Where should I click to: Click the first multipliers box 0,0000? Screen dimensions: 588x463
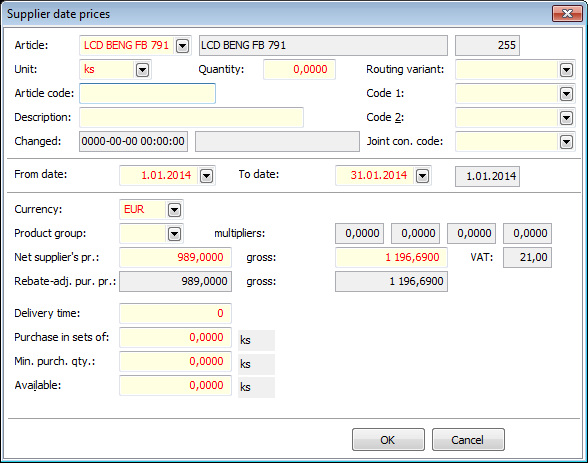click(x=360, y=233)
